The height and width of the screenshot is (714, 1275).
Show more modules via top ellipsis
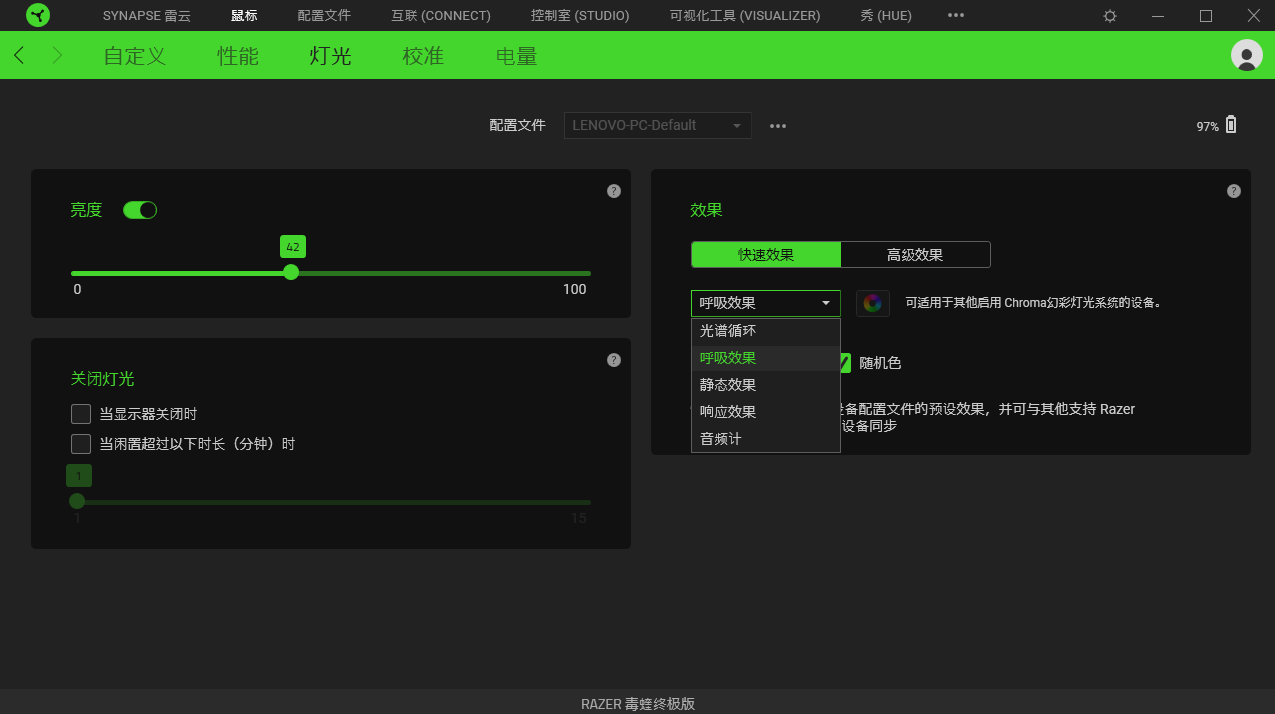click(956, 15)
